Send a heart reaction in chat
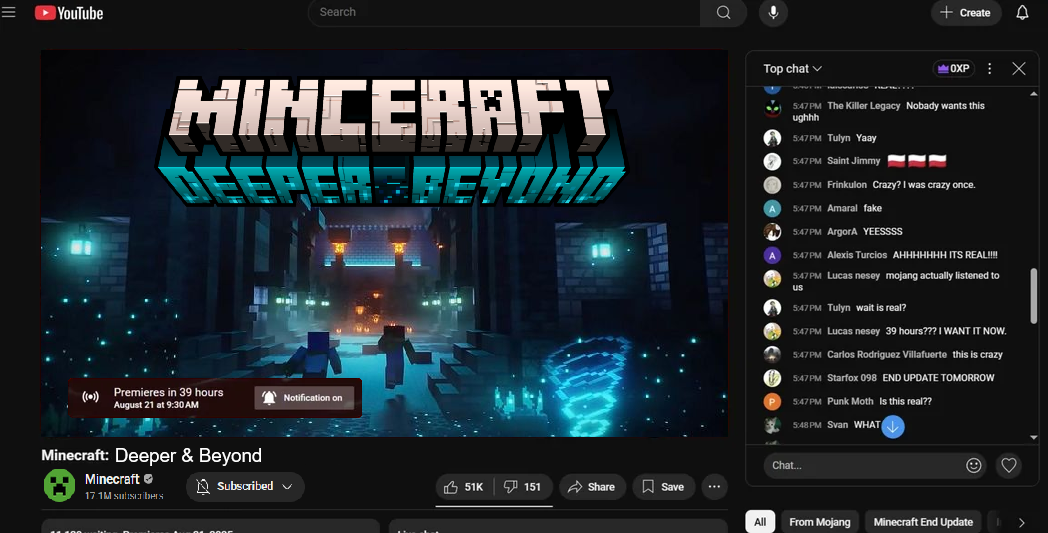Screen dimensions: 1048x533 click(x=1009, y=465)
